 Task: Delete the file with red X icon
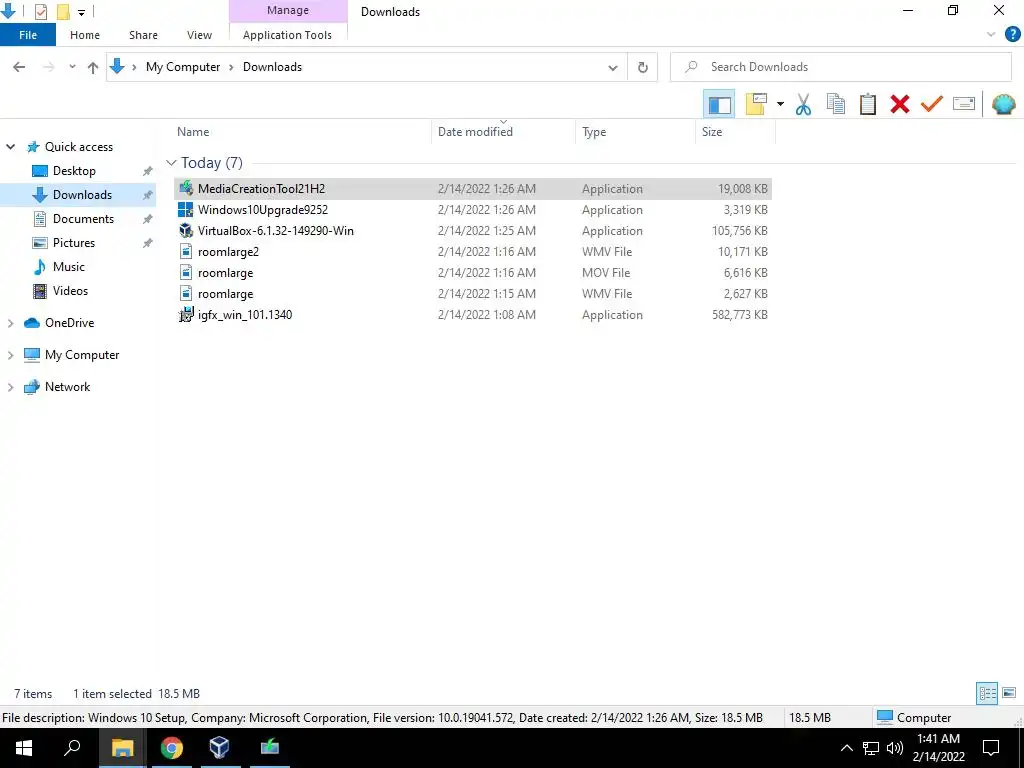[899, 104]
